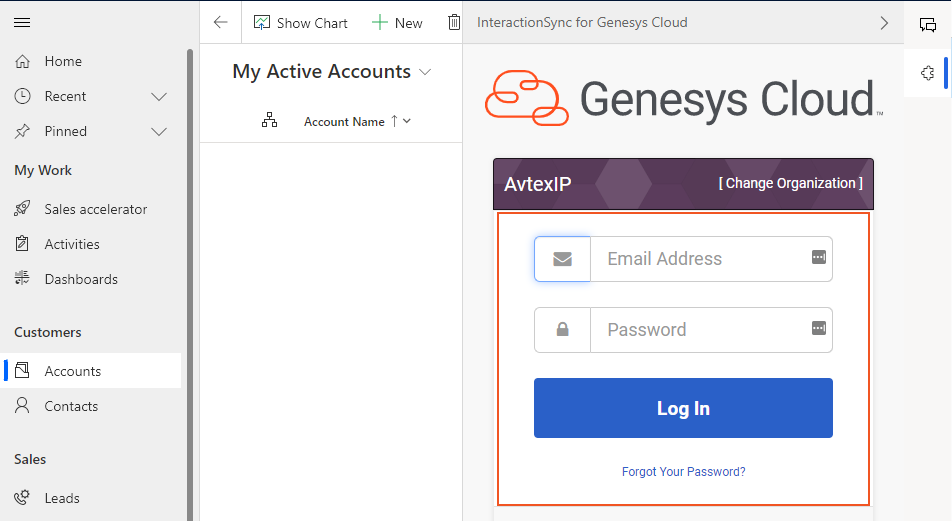Click password manager icon in Email field
Image resolution: width=952 pixels, height=521 pixels.
tap(818, 257)
